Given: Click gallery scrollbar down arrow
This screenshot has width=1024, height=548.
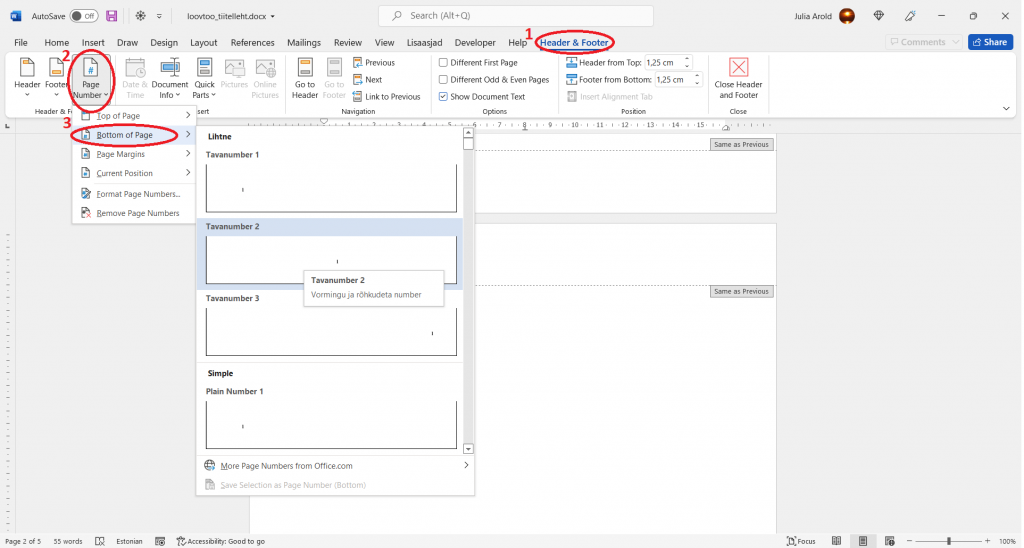Looking at the screenshot, I should [x=468, y=449].
